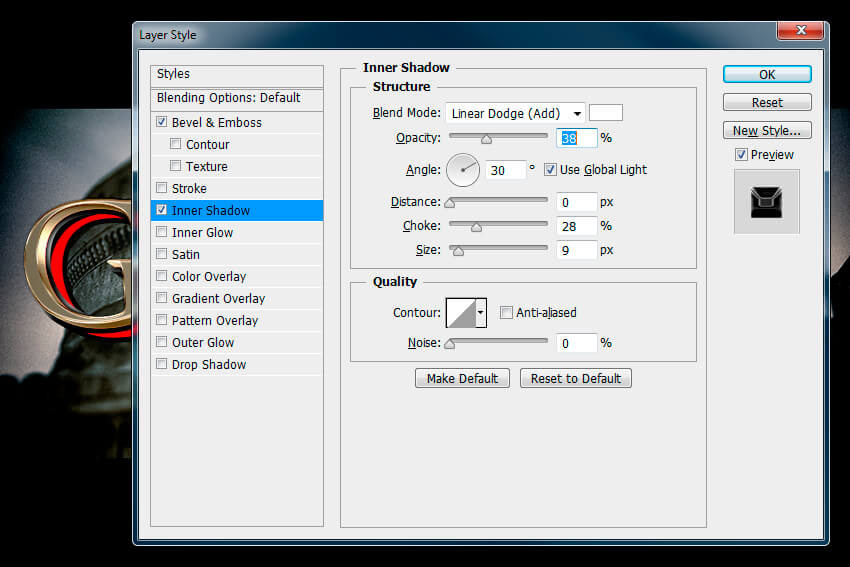Toggle Use Global Light checkbox
Viewport: 850px width, 567px height.
tap(550, 170)
